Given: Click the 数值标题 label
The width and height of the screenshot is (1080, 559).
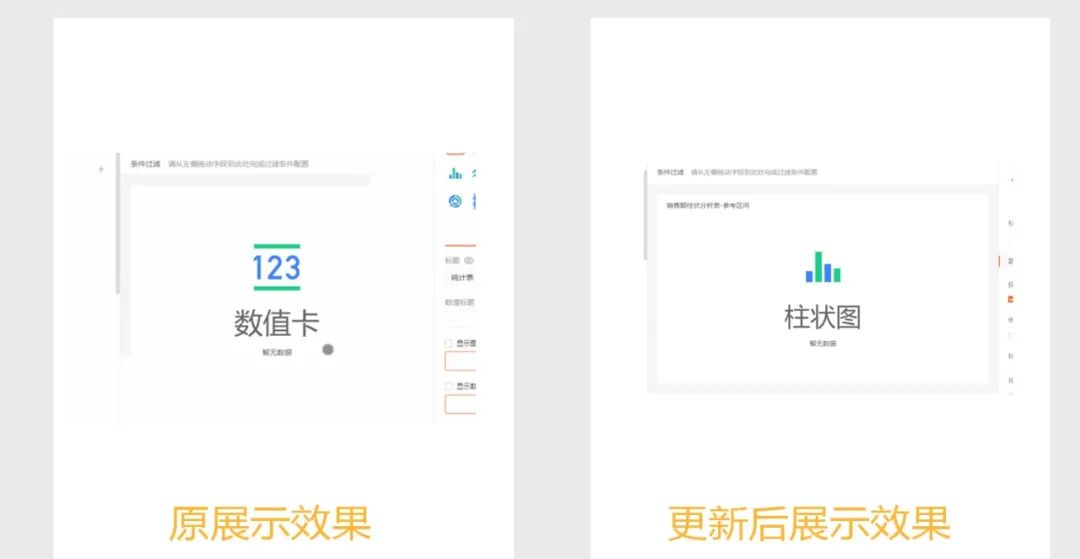Looking at the screenshot, I should (459, 302).
